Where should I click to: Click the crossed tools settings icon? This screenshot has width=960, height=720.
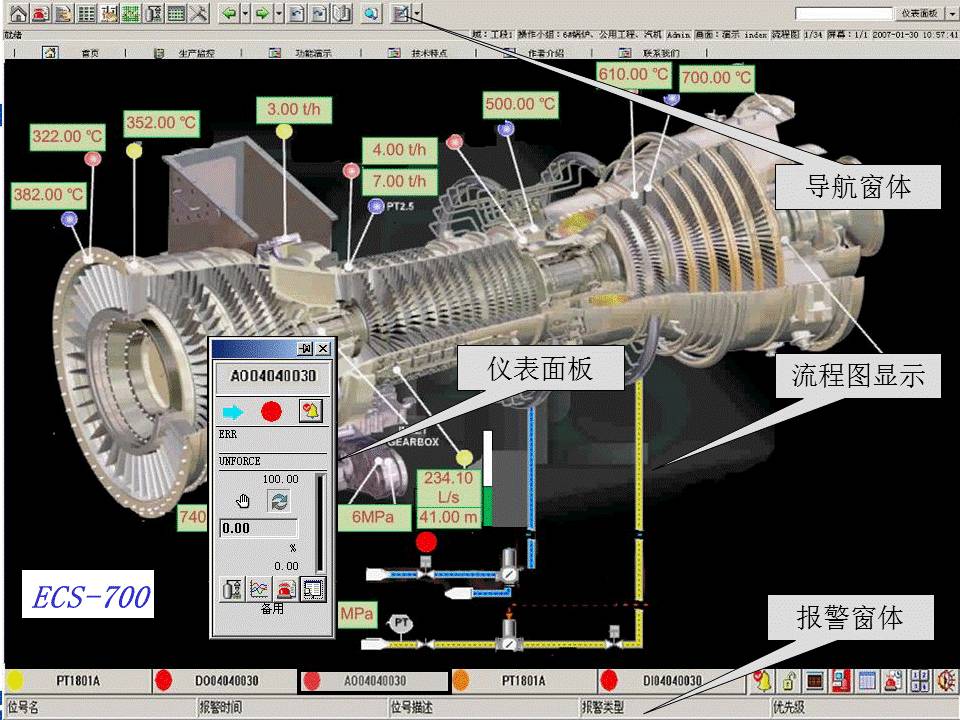198,14
